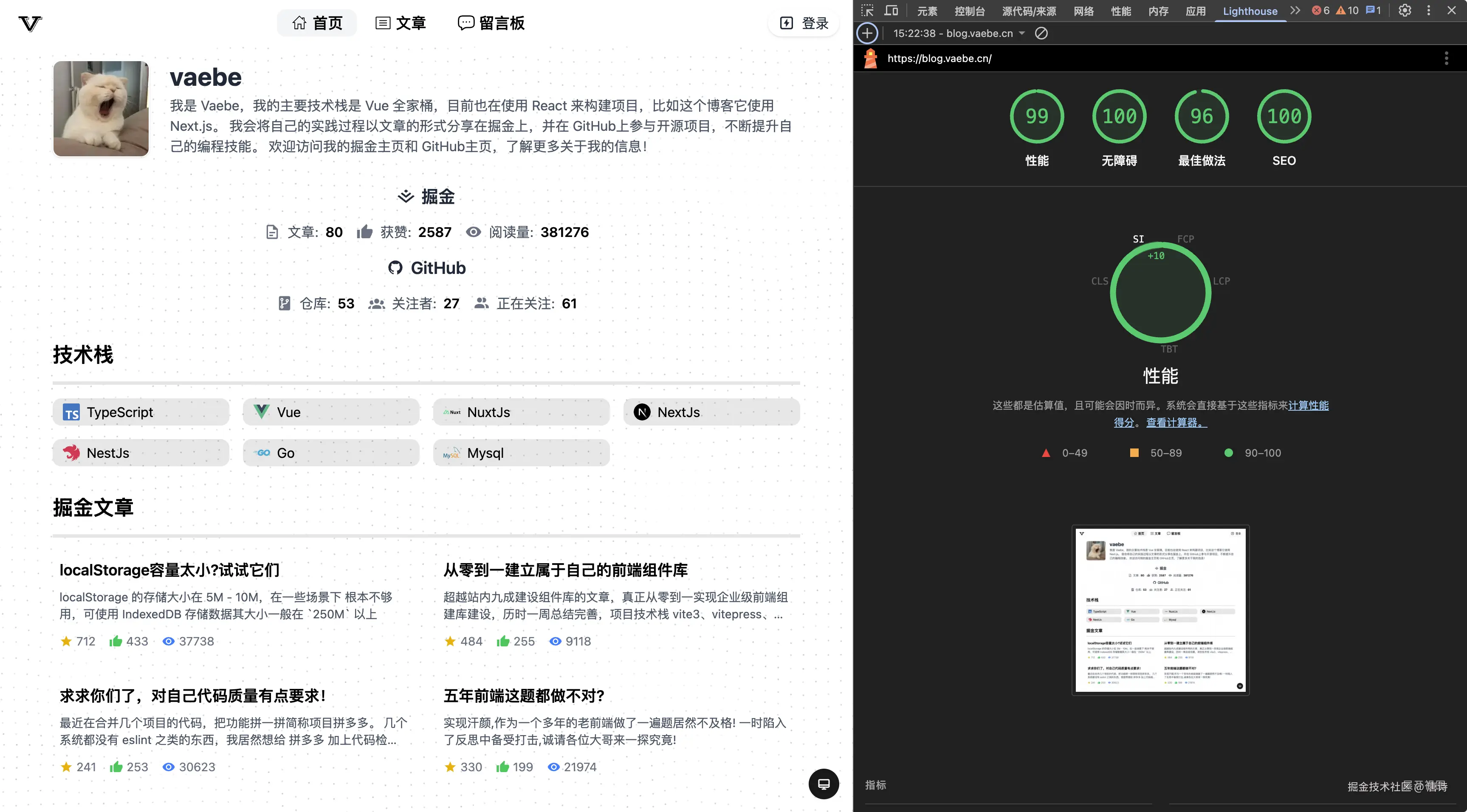Screen dimensions: 1467x812
Task: Show more DevTools tabs via double chevron
Action: 1295,10
